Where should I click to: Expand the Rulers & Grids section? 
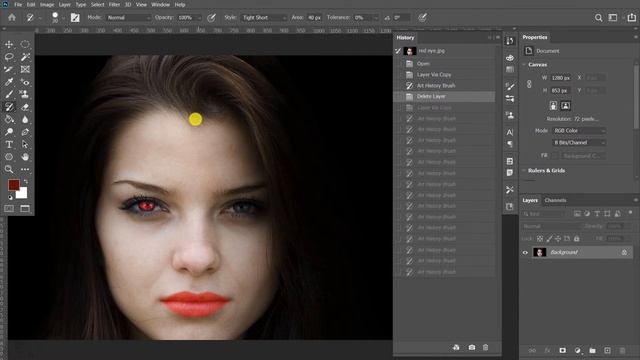coord(524,171)
